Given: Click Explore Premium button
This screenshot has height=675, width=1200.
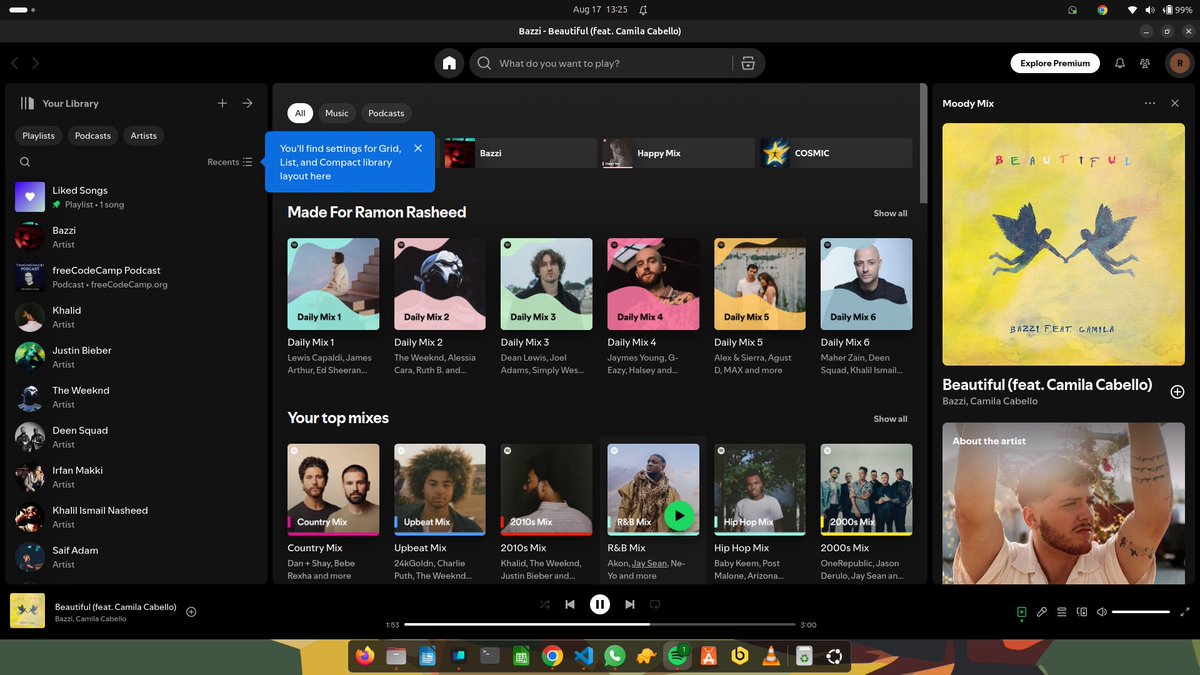Looking at the screenshot, I should 1055,63.
